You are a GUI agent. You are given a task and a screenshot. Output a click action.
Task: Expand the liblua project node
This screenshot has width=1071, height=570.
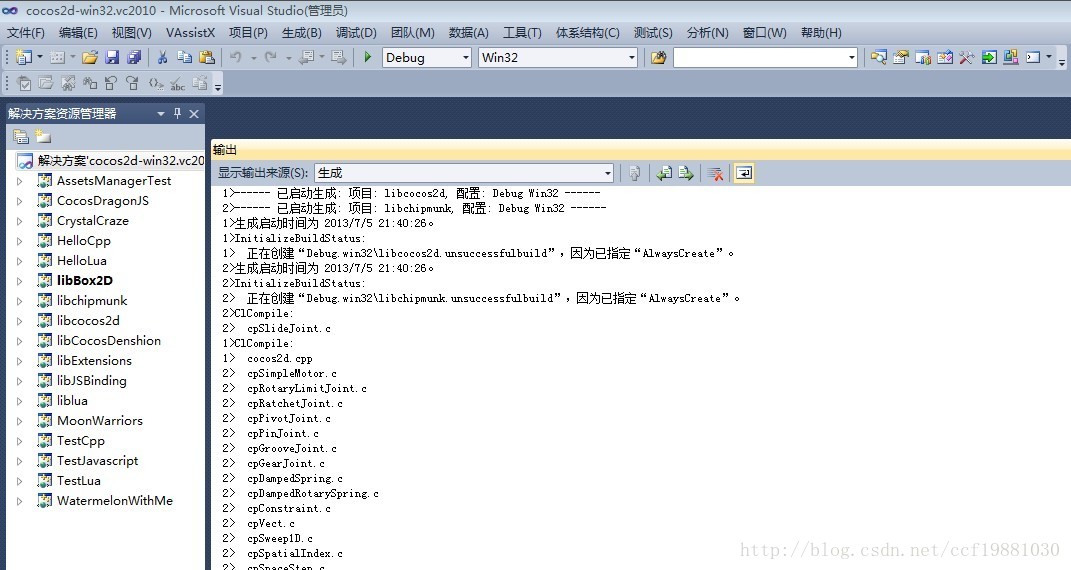click(19, 401)
